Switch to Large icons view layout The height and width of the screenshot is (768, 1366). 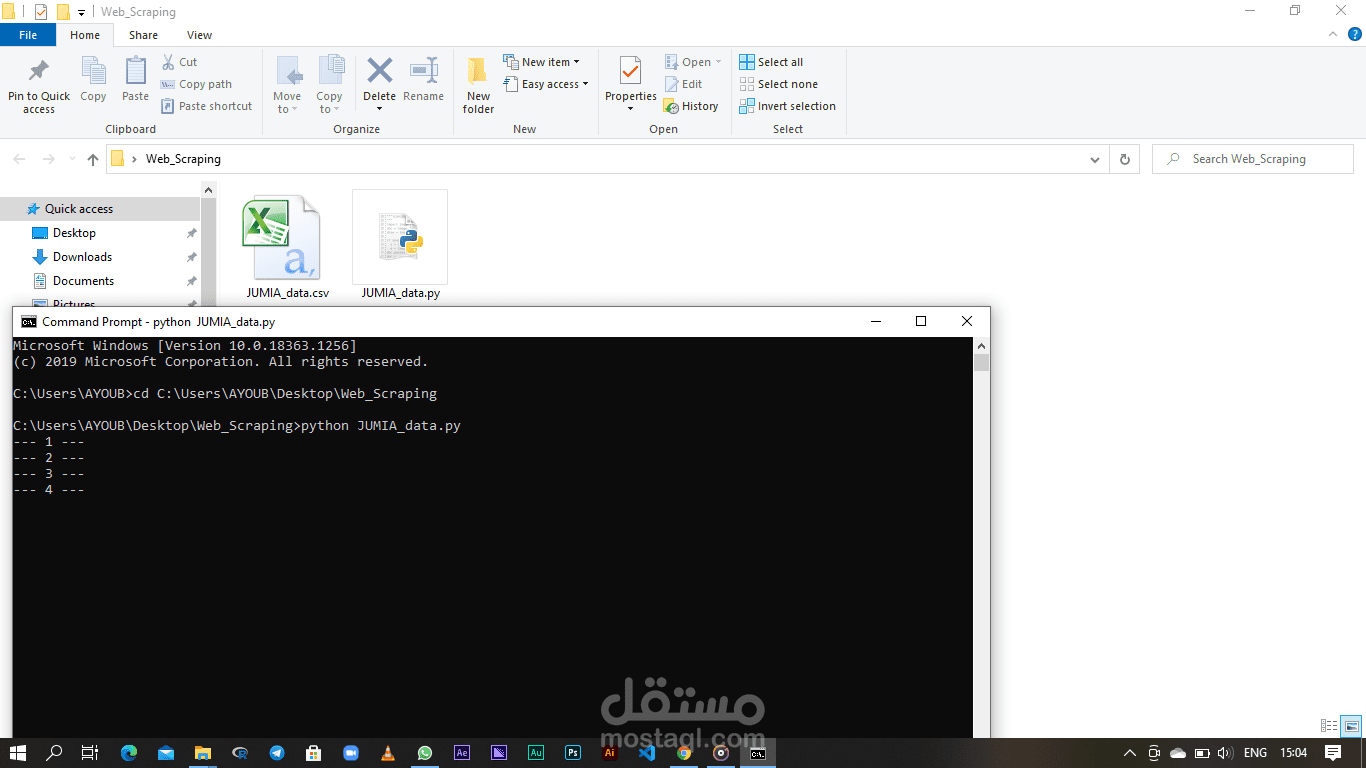(1351, 726)
